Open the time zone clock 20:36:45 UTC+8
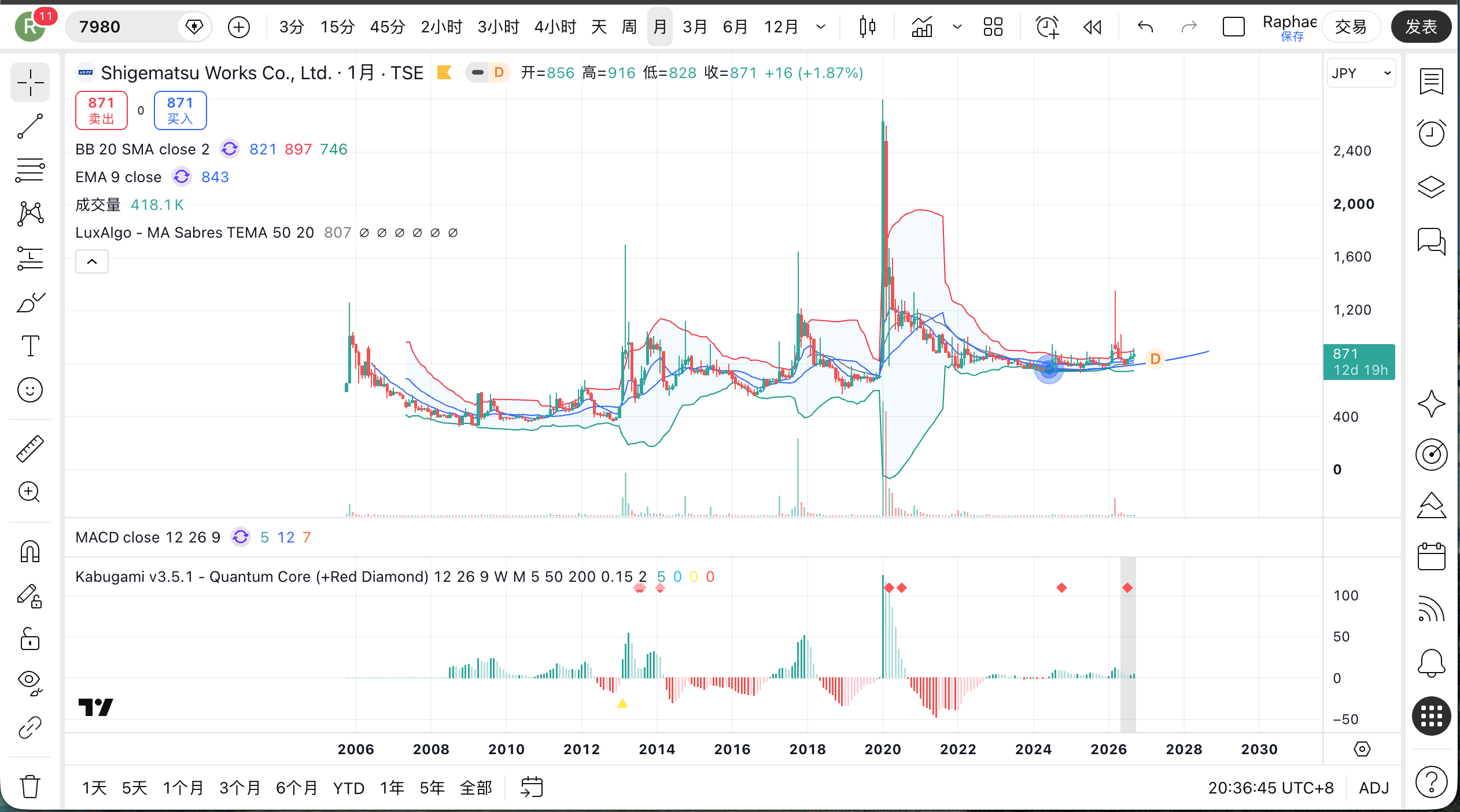The image size is (1460, 812). (x=1271, y=788)
